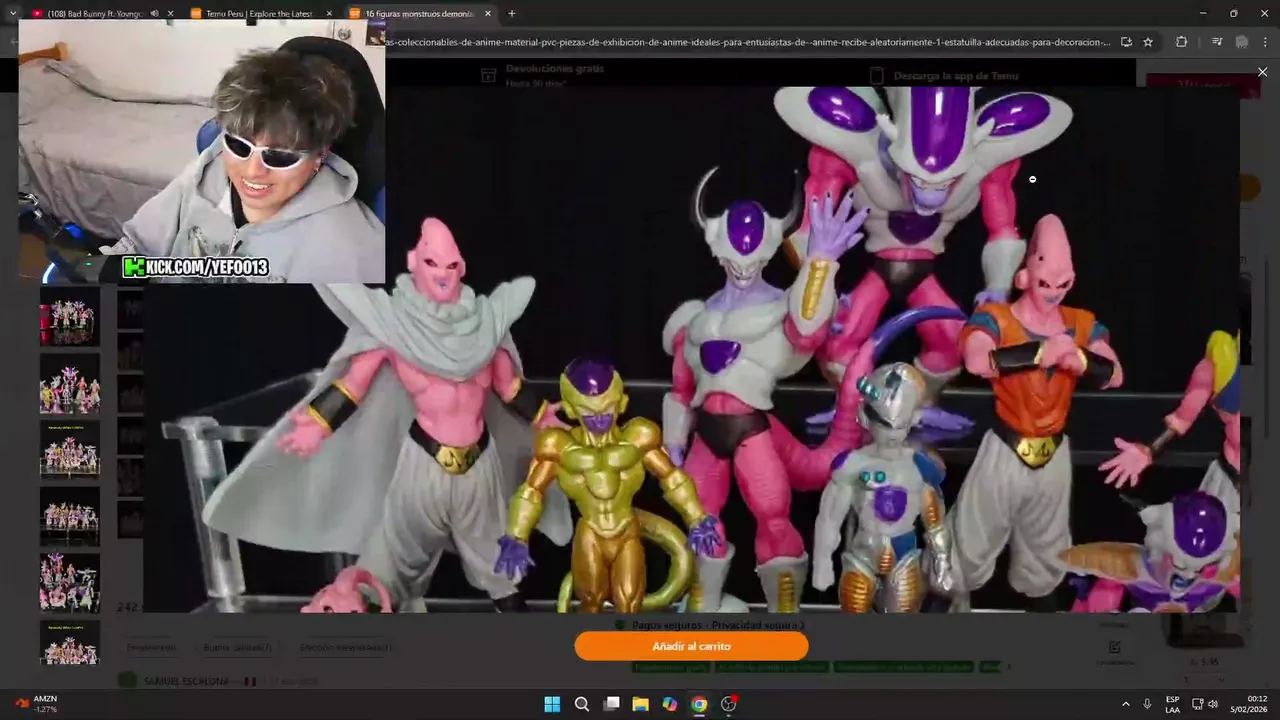Open the tab search dropdown arrow
Image resolution: width=1280 pixels, height=720 pixels.
point(12,14)
